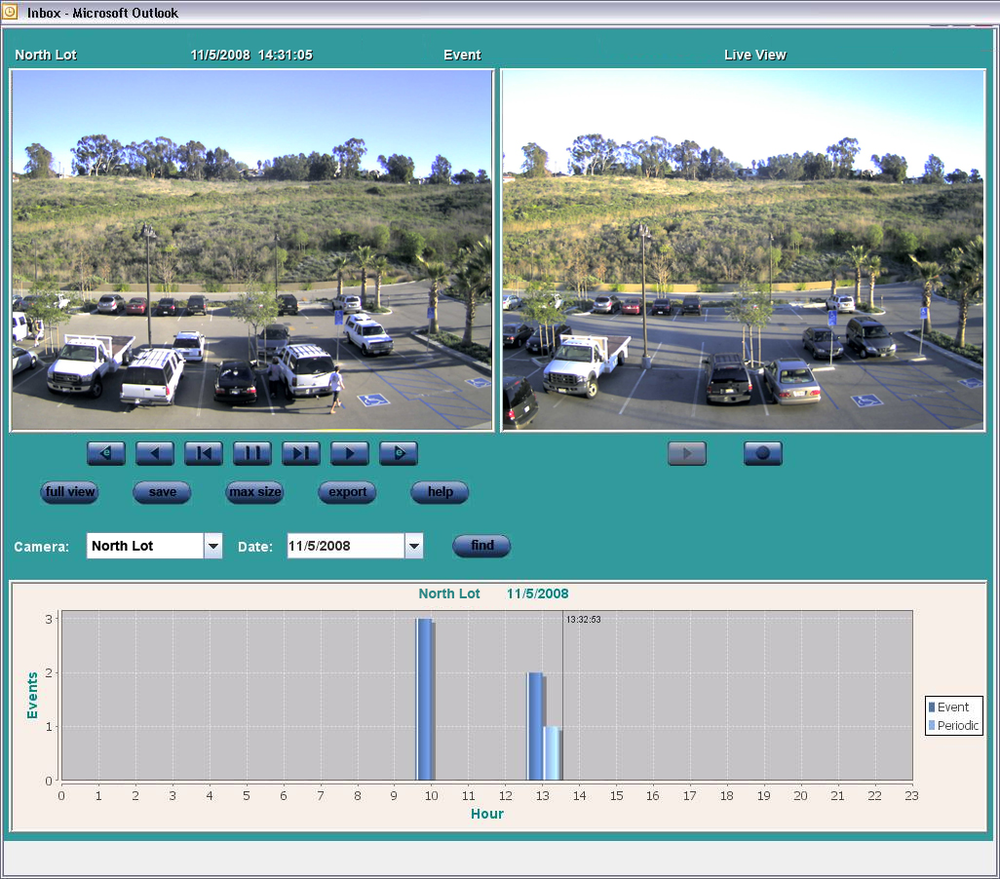
Task: Select the tall event bar near hour 10
Action: coord(425,700)
